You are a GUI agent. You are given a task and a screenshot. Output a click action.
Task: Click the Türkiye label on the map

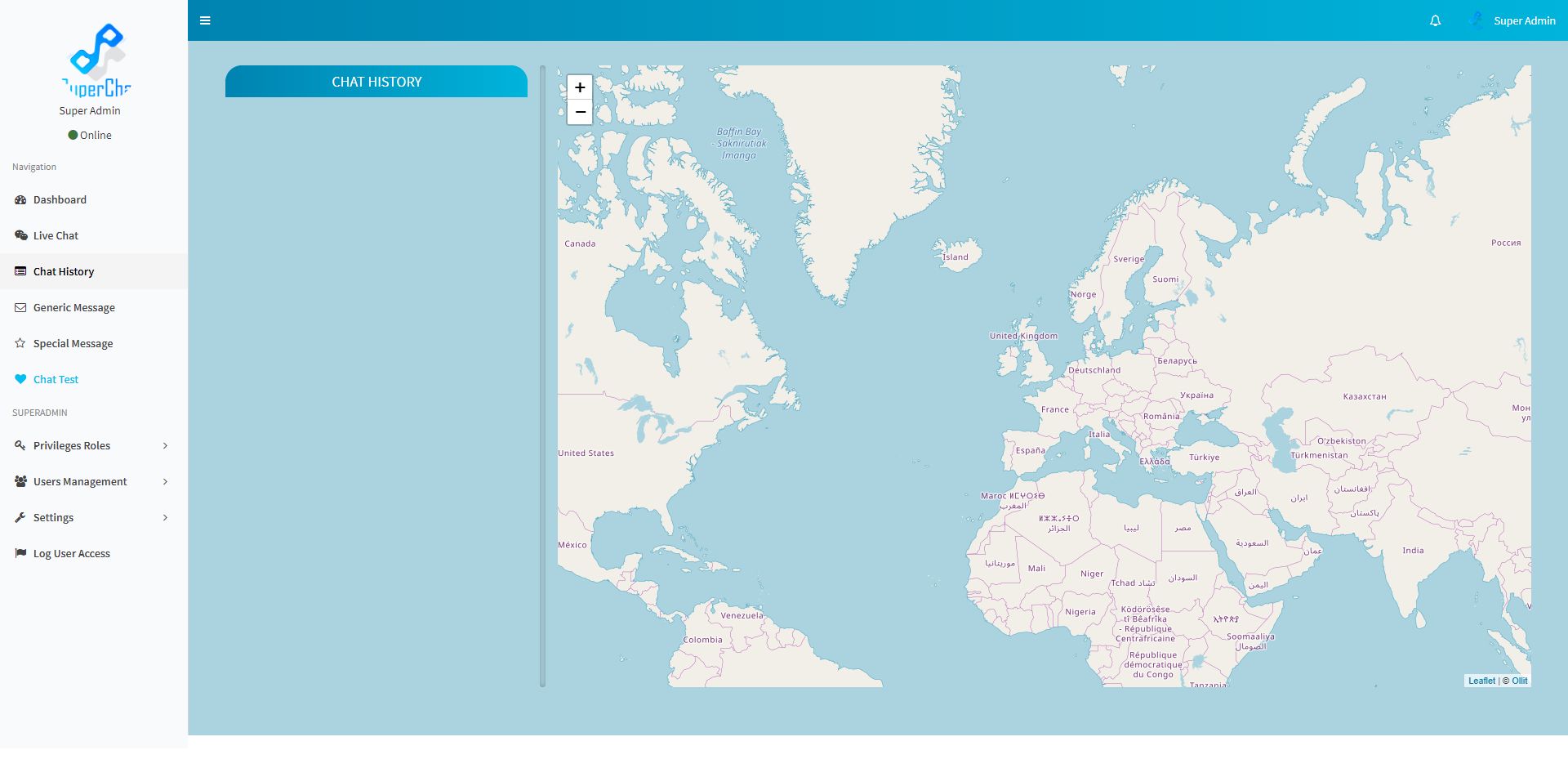click(x=1204, y=458)
